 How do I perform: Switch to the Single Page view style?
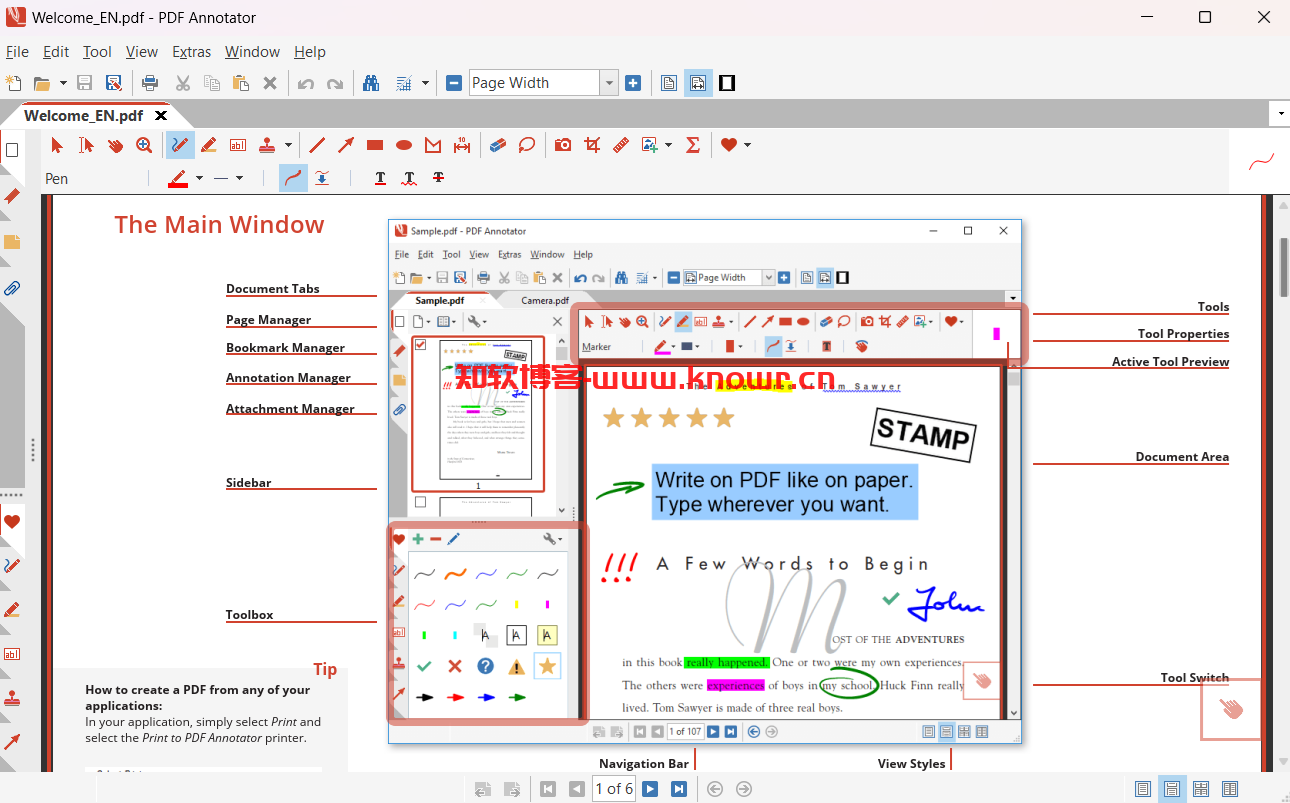[1143, 789]
